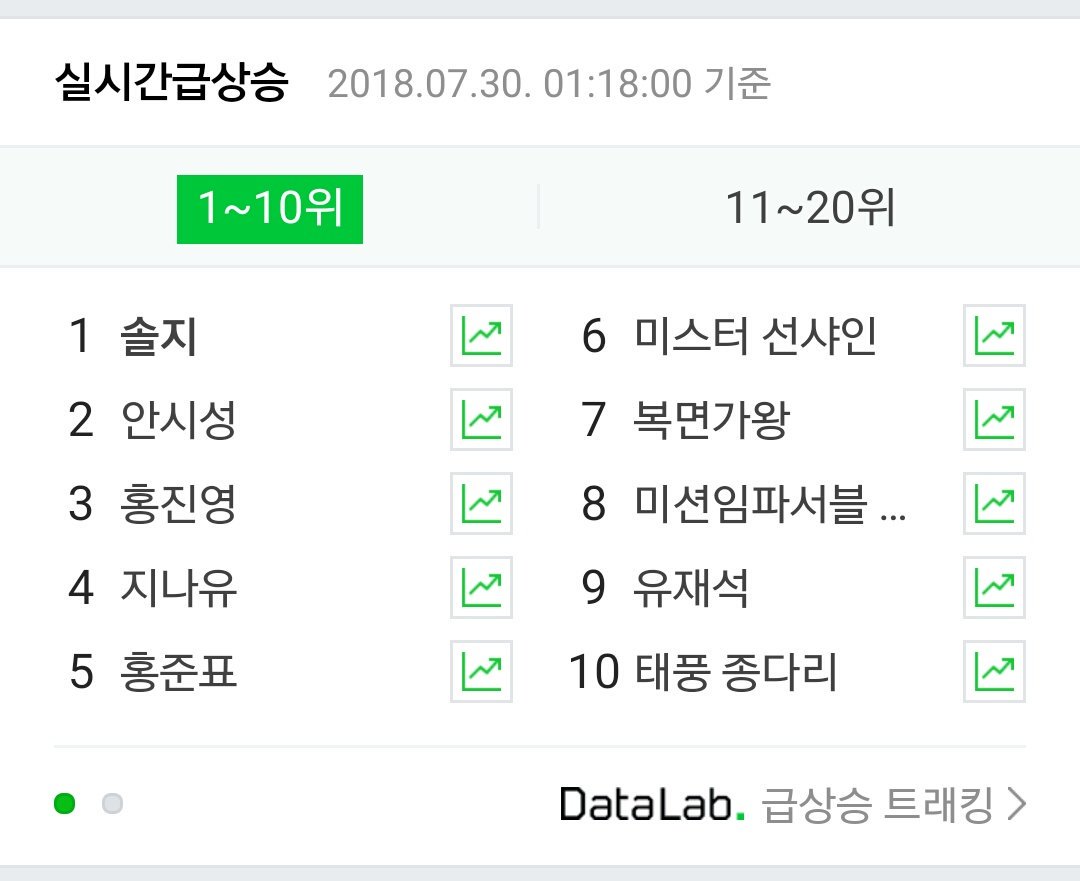Click trend chart icon beside 유재석
This screenshot has height=881, width=1080.
click(994, 588)
